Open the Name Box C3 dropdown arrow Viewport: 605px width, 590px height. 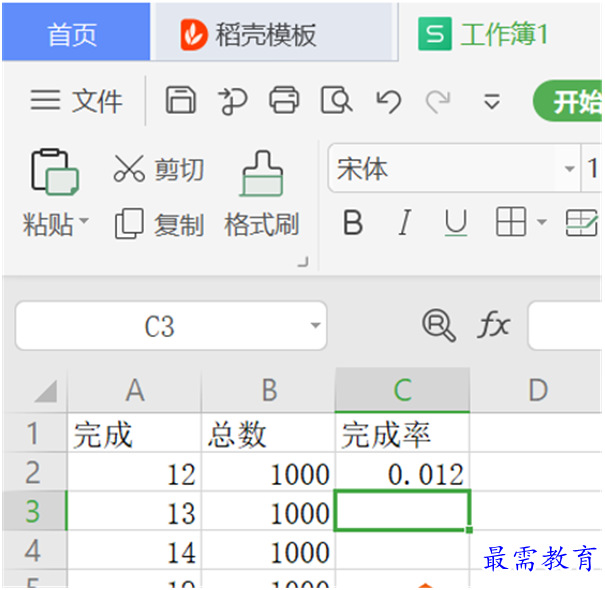pyautogui.click(x=315, y=325)
